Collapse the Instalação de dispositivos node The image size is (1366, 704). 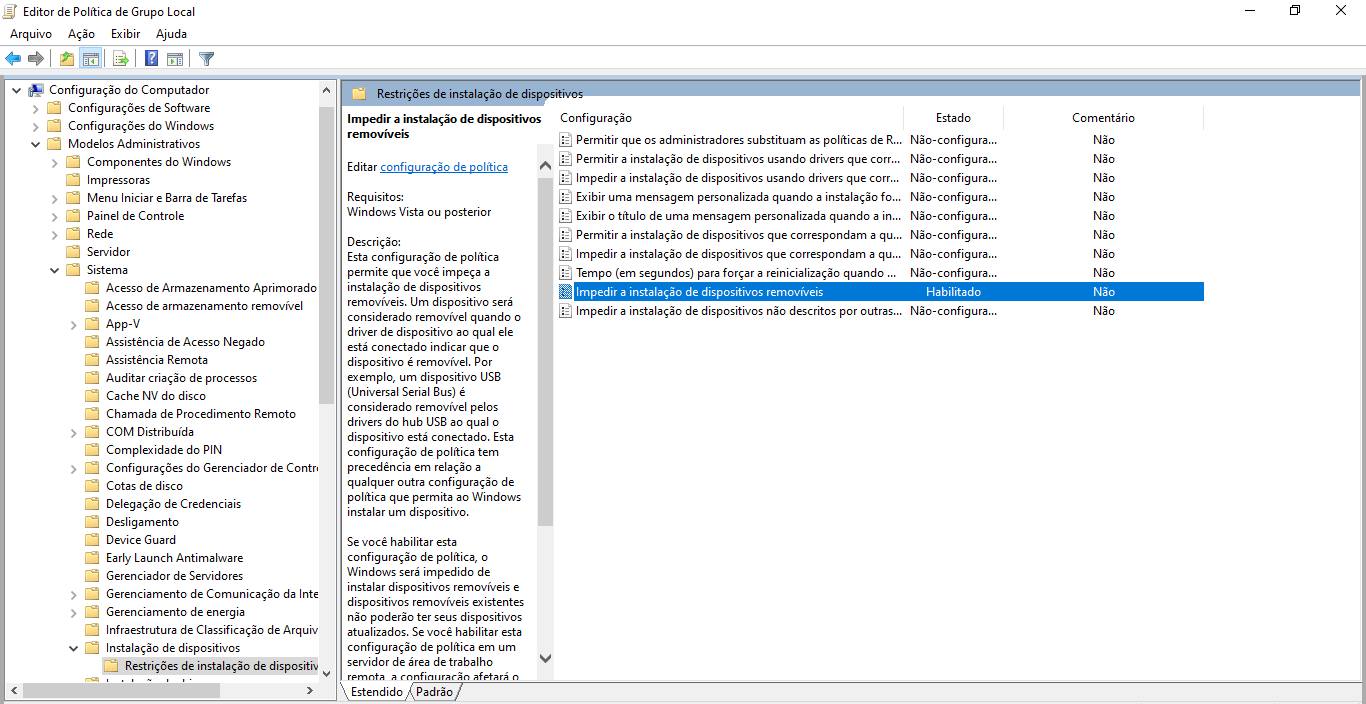click(74, 648)
